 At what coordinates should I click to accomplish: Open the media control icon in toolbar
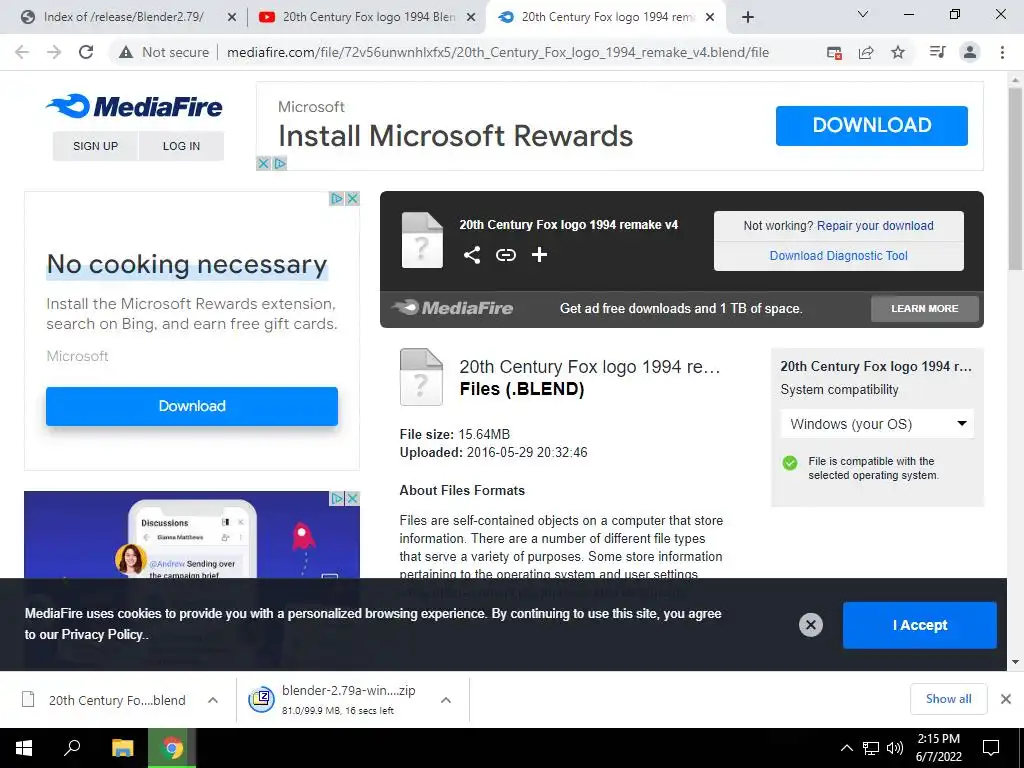coord(937,52)
